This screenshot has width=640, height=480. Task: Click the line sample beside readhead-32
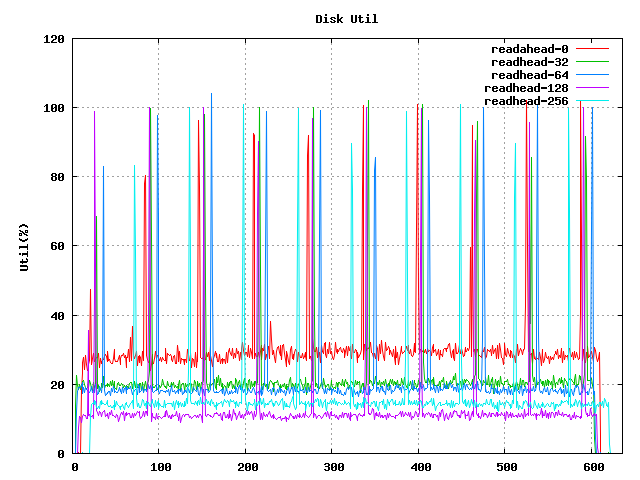(592, 62)
